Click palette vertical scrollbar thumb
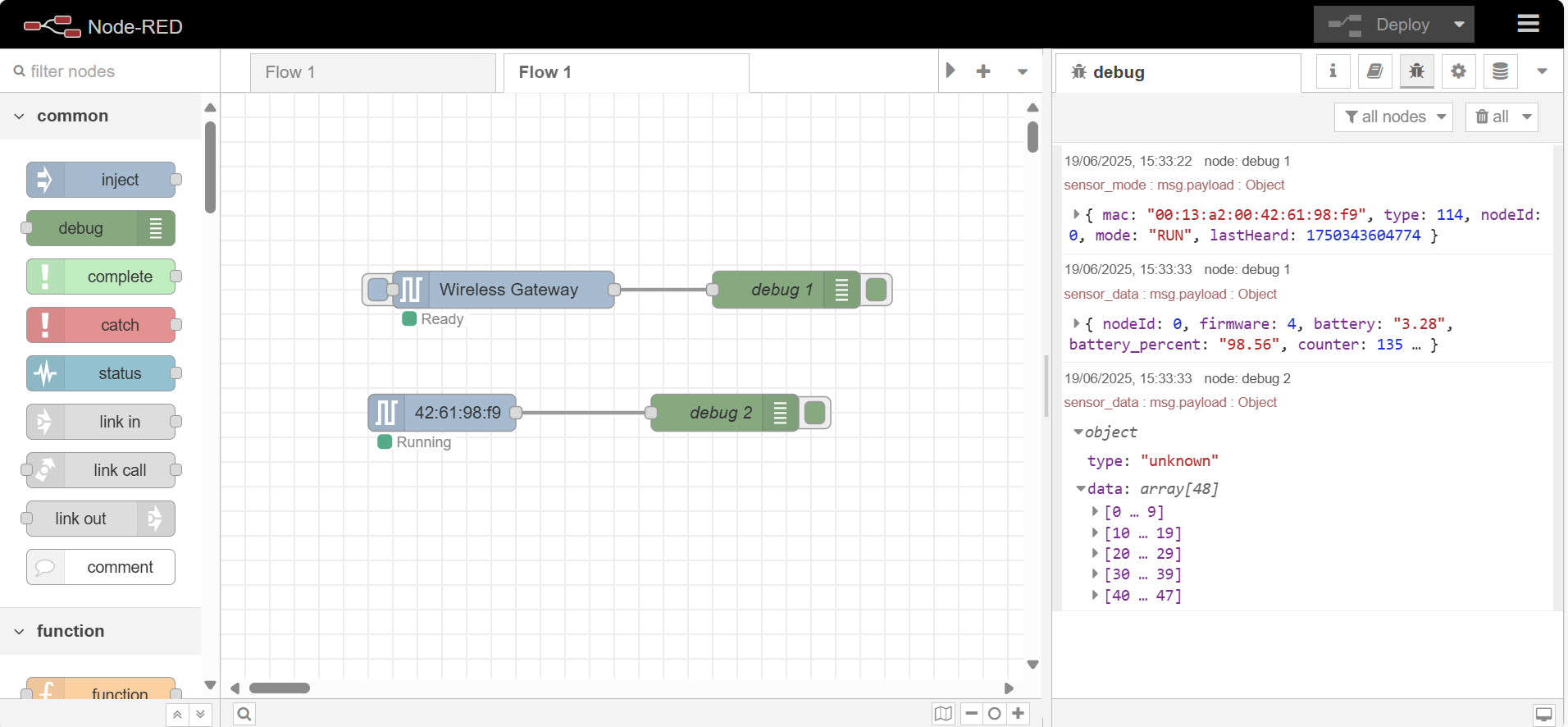 (x=210, y=167)
